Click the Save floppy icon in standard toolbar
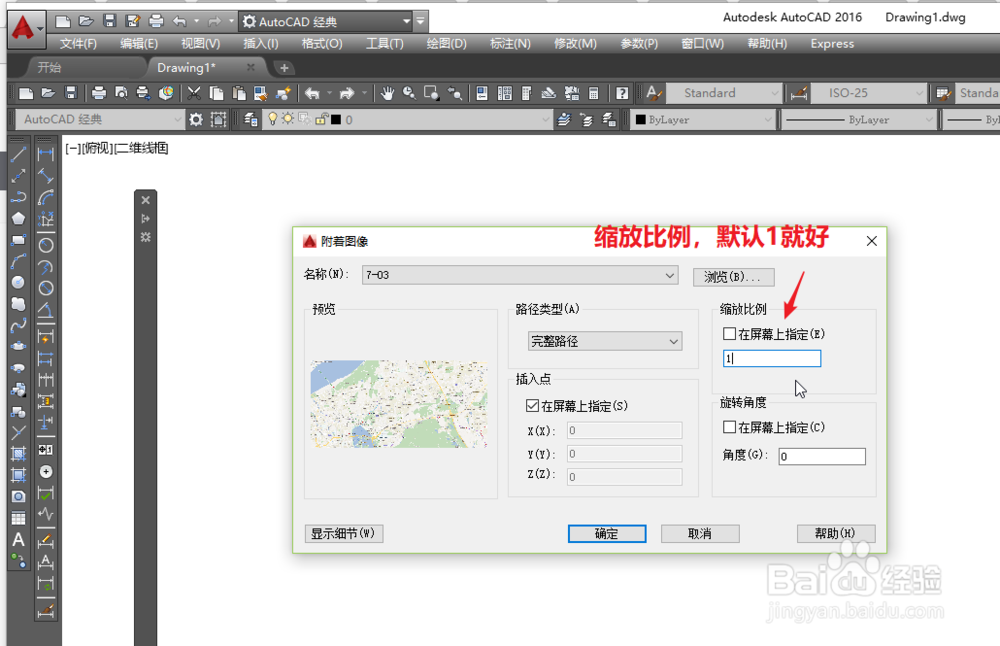The height and width of the screenshot is (646, 1000). point(71,93)
